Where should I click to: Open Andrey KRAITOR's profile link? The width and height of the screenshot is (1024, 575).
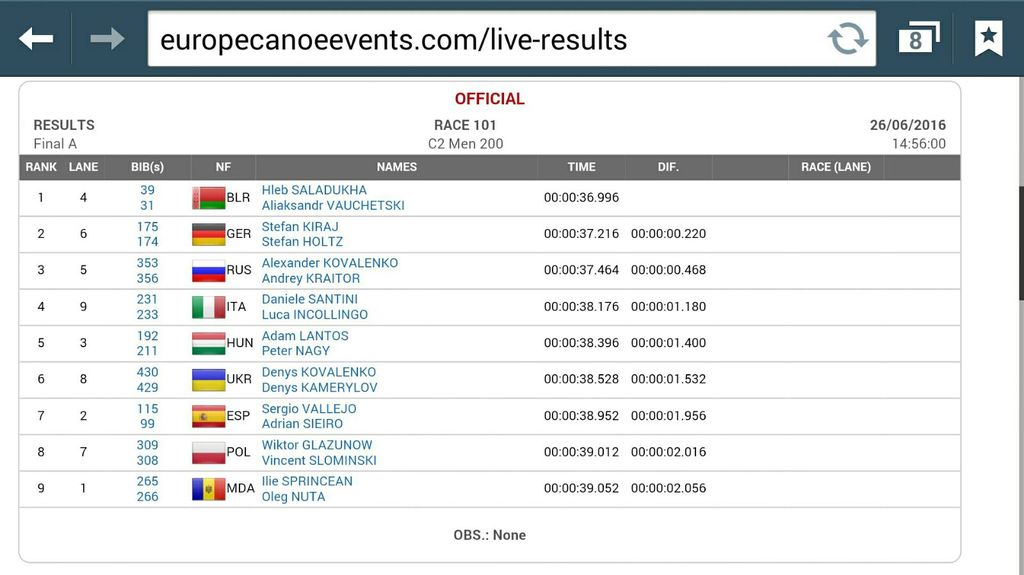point(311,278)
